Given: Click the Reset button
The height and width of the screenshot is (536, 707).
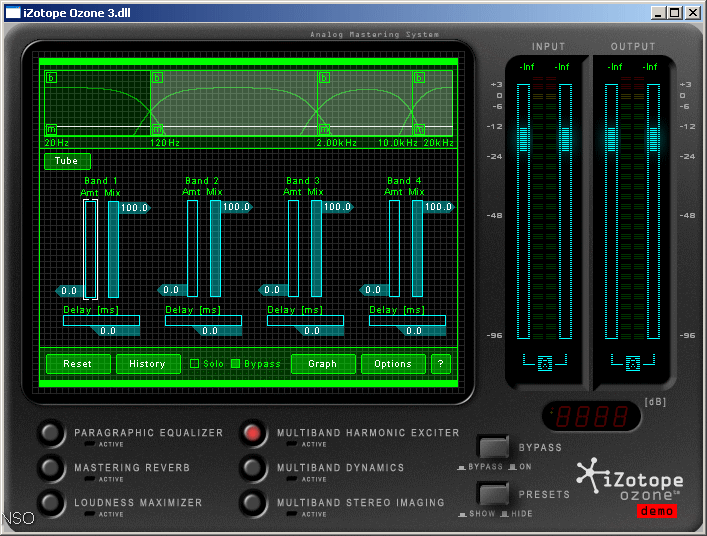Looking at the screenshot, I should (78, 364).
